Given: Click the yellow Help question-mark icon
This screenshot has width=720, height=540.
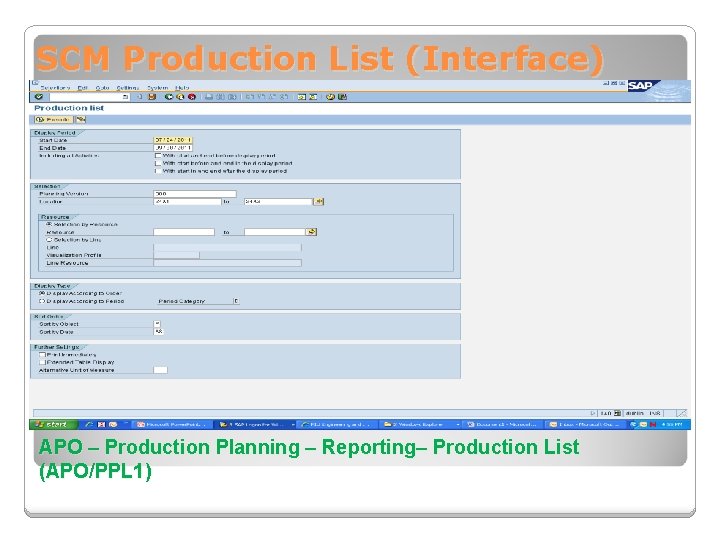Looking at the screenshot, I should tap(330, 97).
